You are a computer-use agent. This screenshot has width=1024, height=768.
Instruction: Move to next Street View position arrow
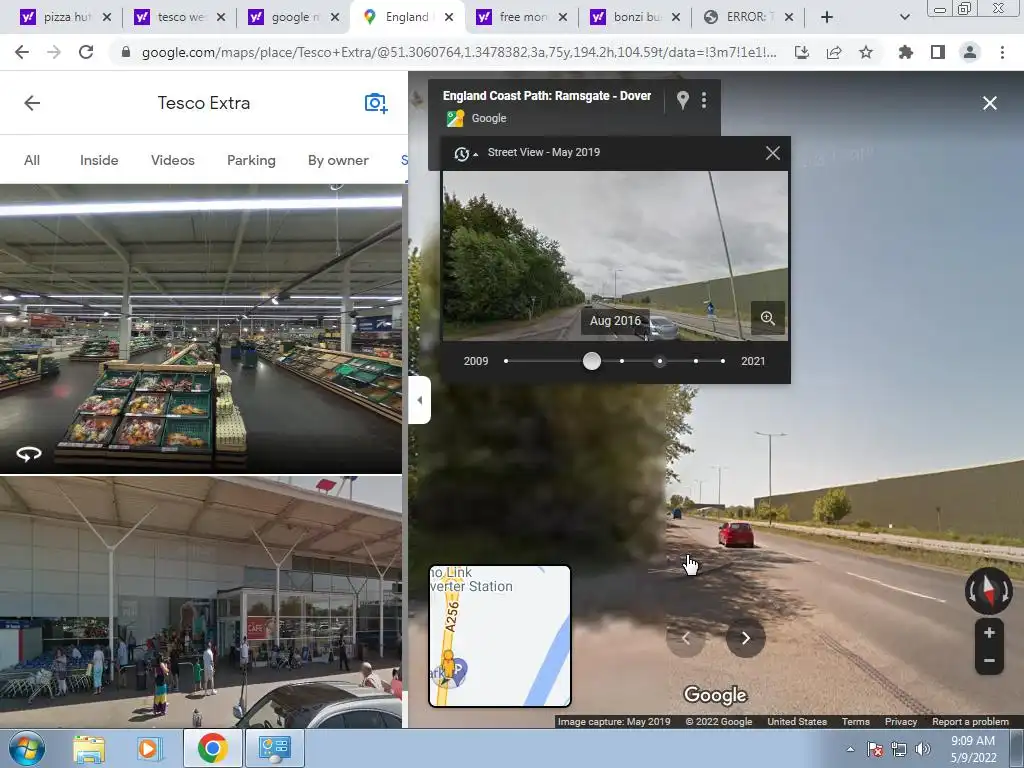745,638
